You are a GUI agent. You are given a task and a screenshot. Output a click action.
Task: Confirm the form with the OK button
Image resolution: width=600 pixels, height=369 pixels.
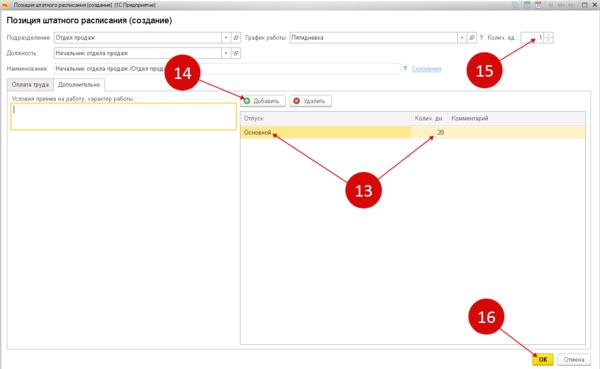pyautogui.click(x=543, y=359)
